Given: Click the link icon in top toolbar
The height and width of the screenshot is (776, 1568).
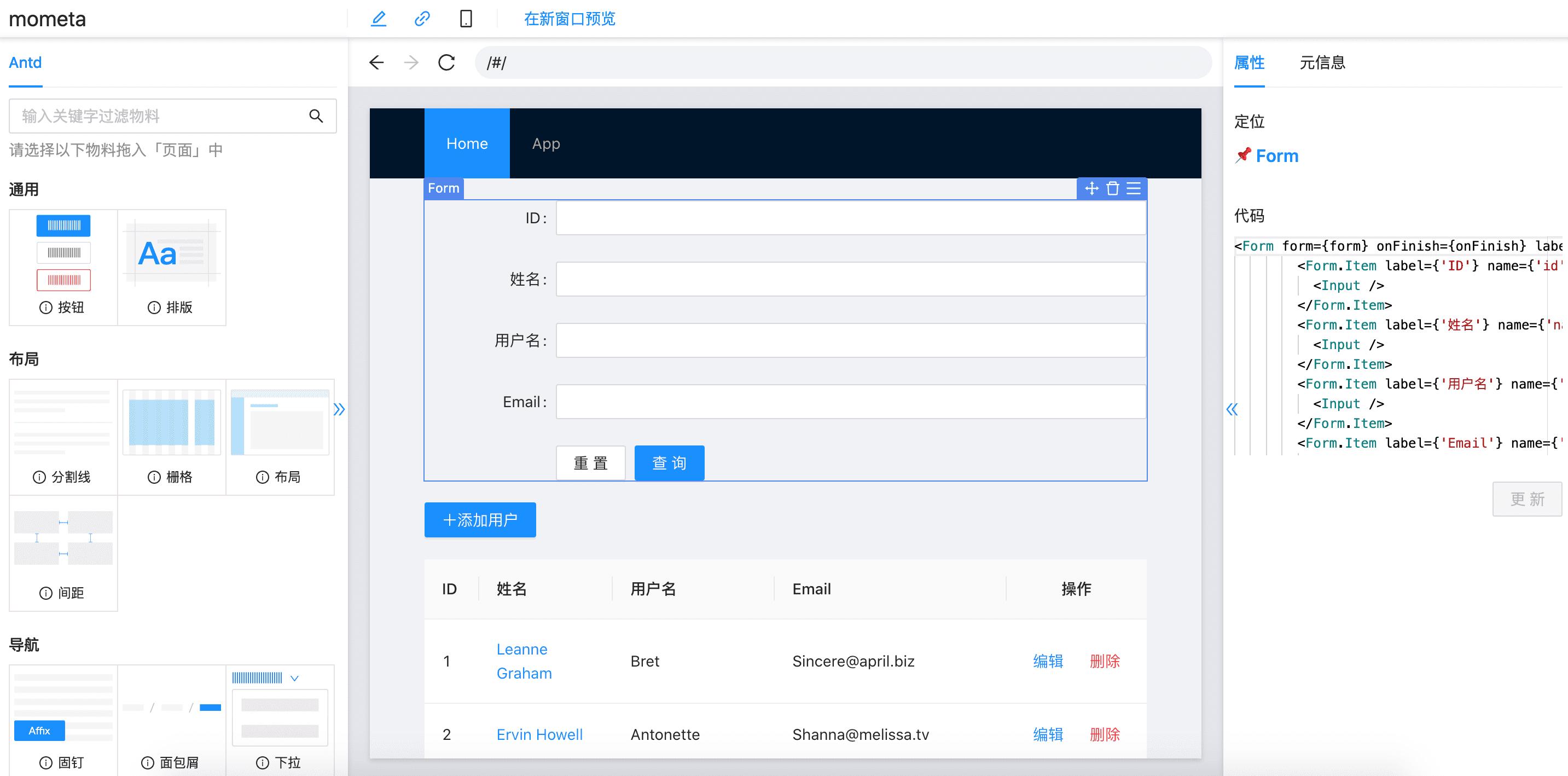Looking at the screenshot, I should tap(422, 18).
